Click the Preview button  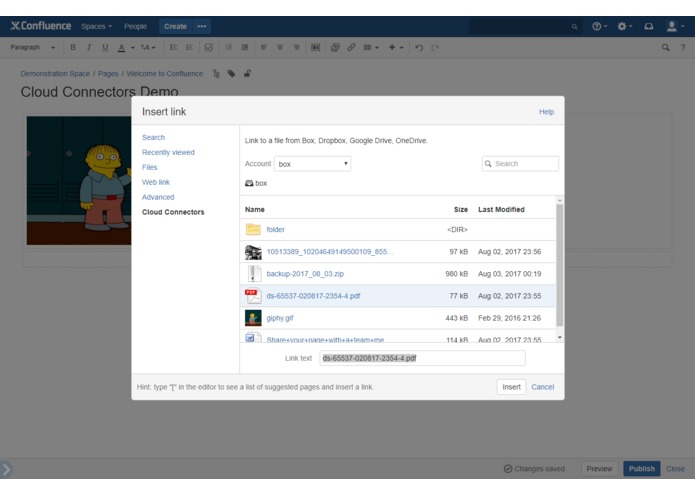[599, 469]
